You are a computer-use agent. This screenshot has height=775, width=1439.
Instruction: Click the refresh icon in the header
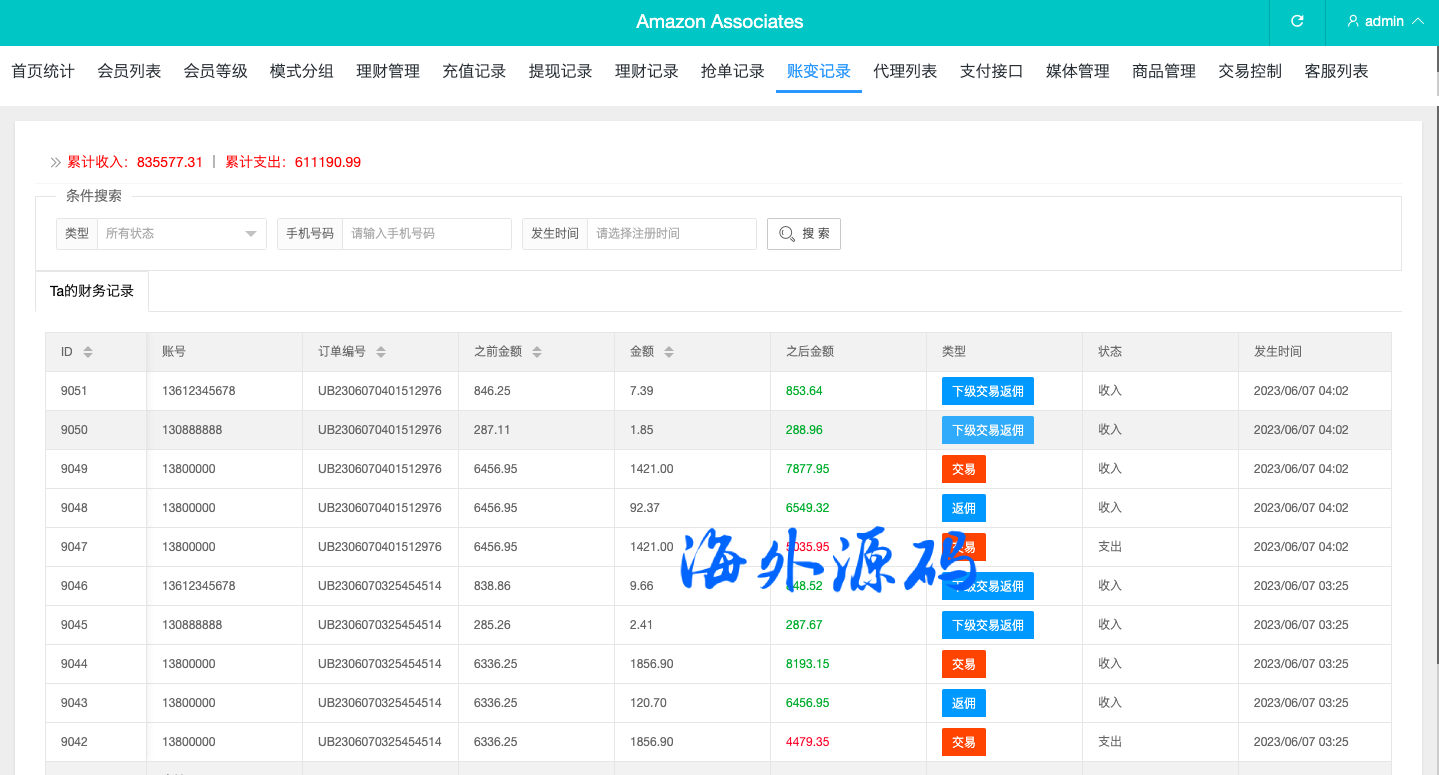click(x=1297, y=21)
